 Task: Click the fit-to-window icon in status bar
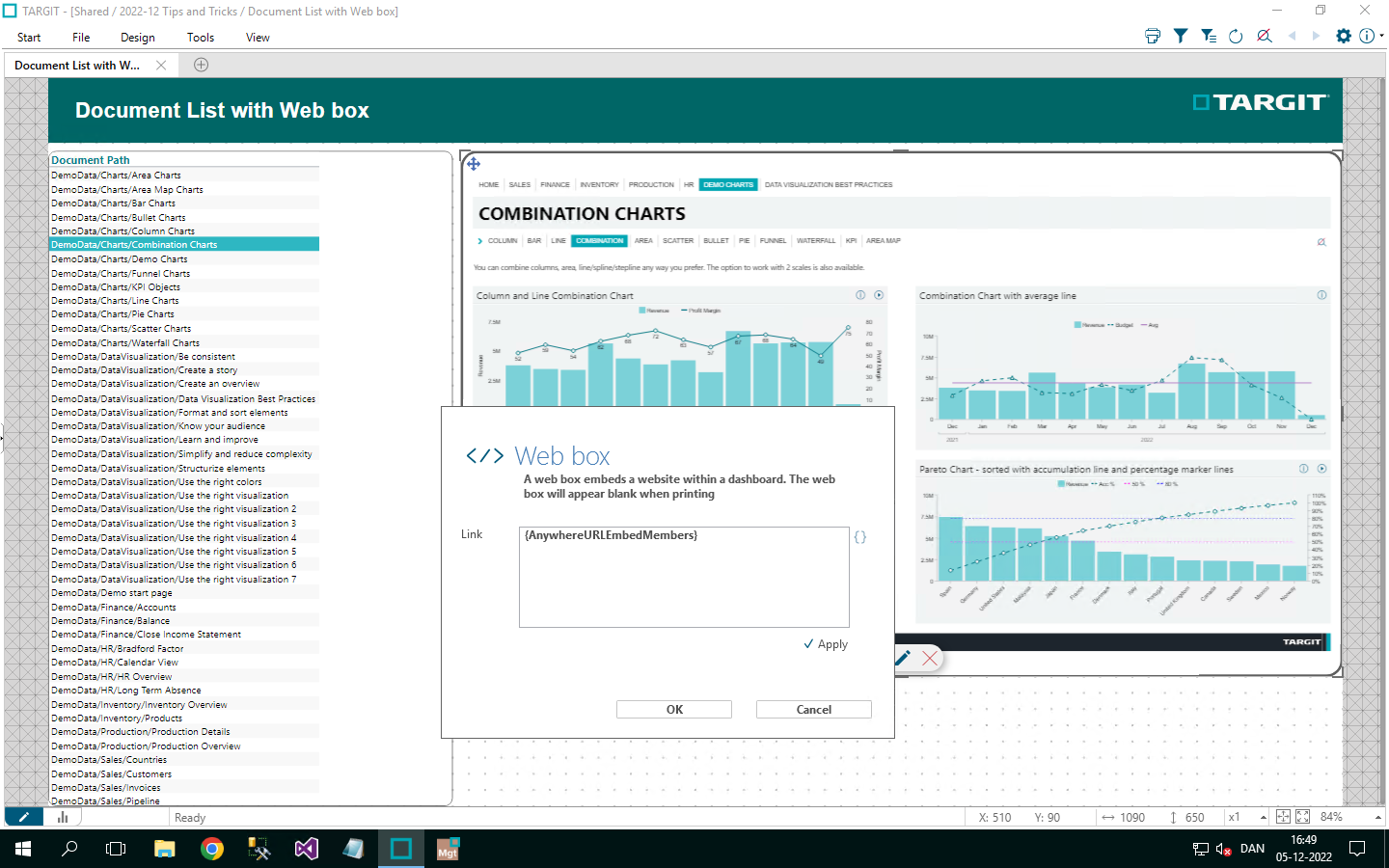click(x=1283, y=817)
